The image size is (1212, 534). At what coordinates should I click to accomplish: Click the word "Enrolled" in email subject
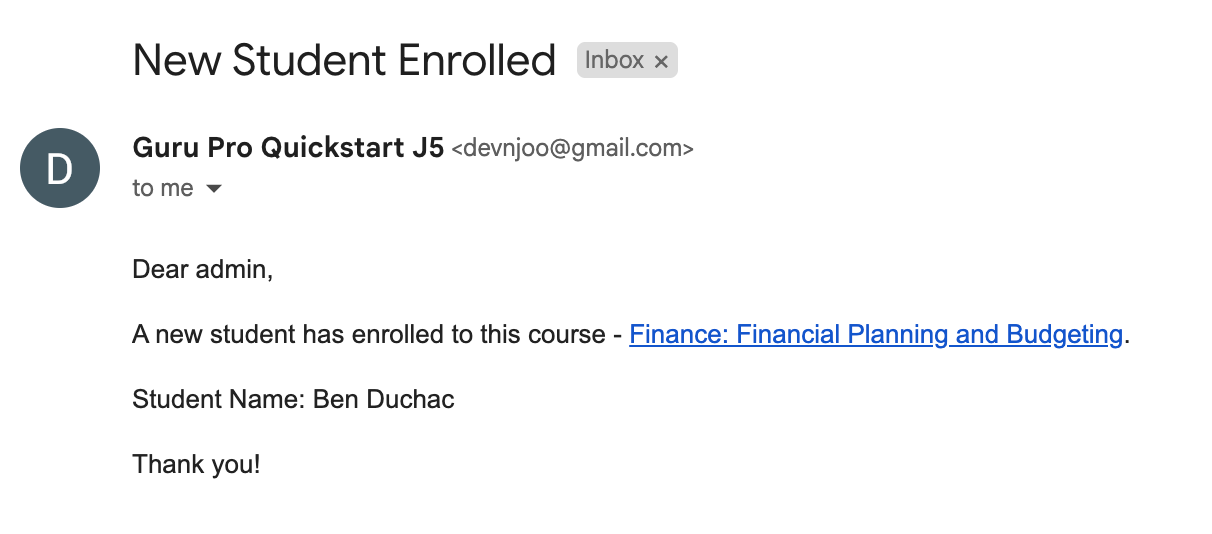(x=477, y=61)
